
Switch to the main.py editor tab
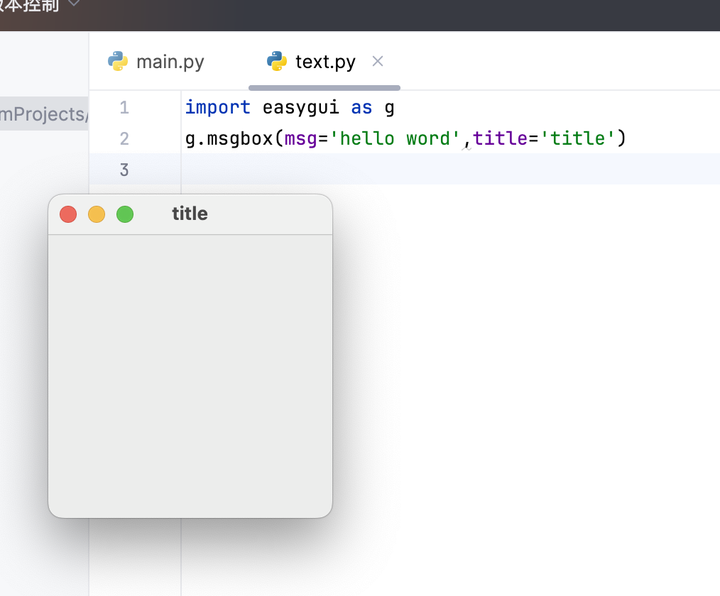pyautogui.click(x=156, y=62)
